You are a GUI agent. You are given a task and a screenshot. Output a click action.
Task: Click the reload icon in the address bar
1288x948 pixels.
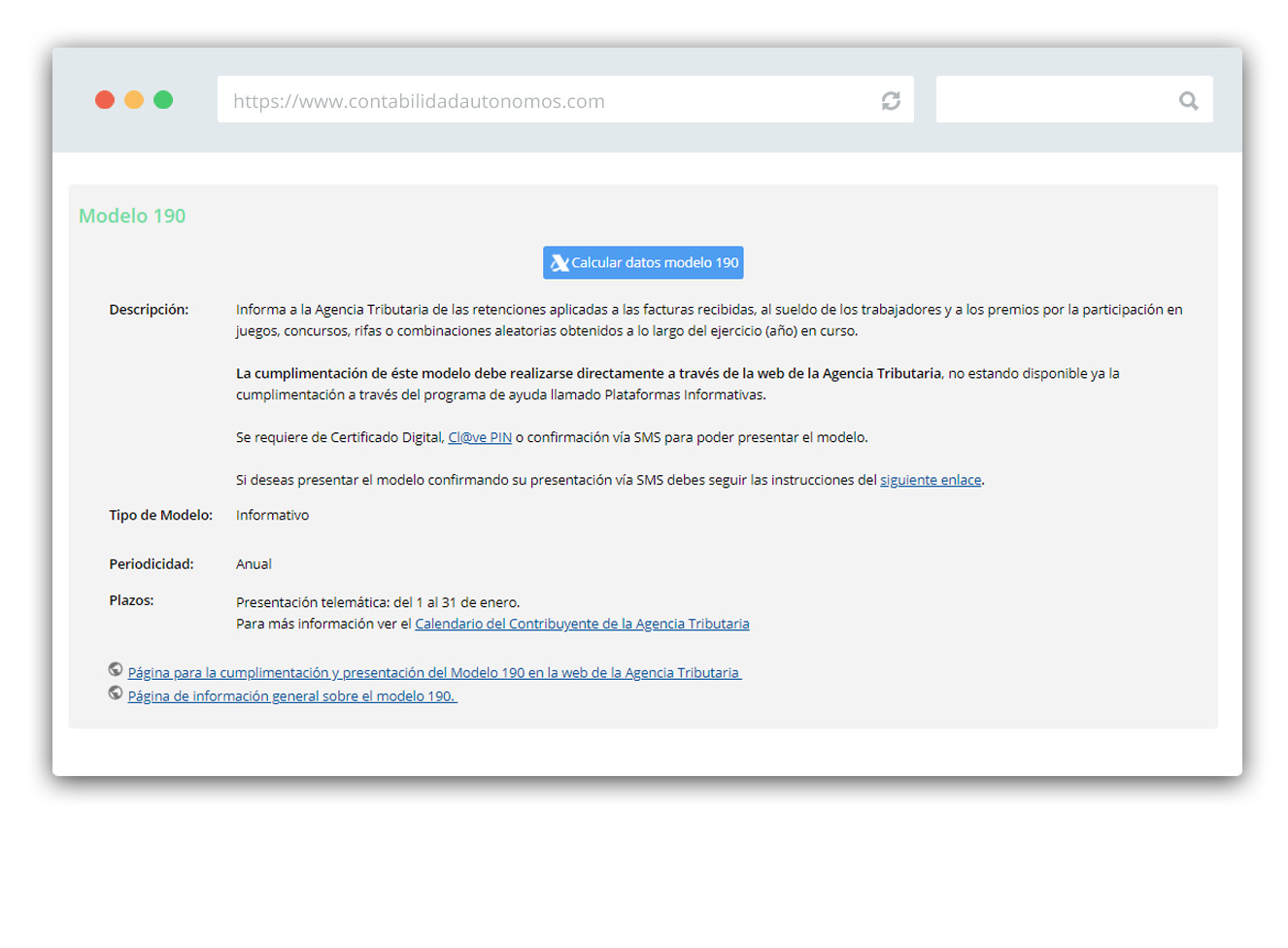pyautogui.click(x=891, y=101)
